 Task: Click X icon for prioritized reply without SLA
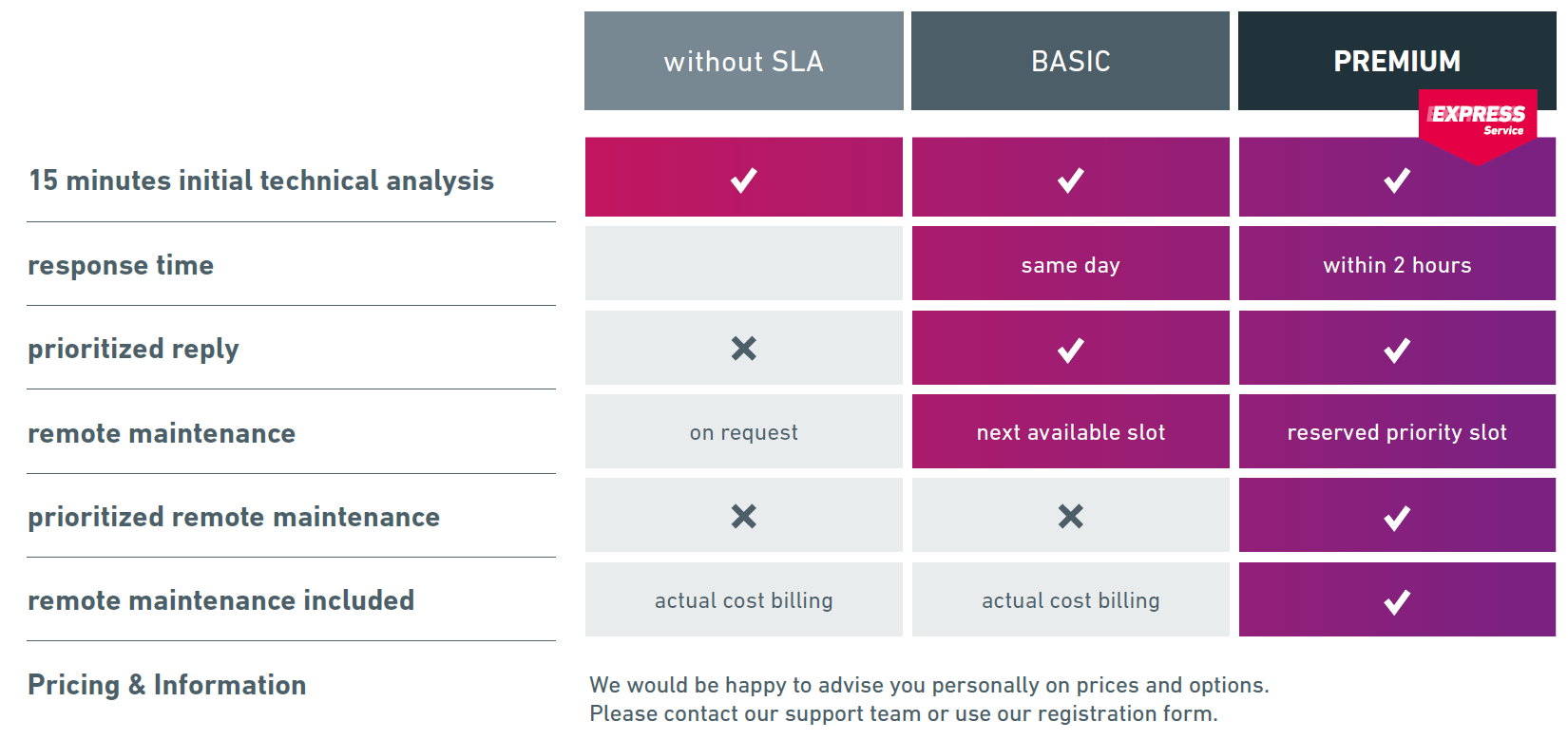coord(743,349)
